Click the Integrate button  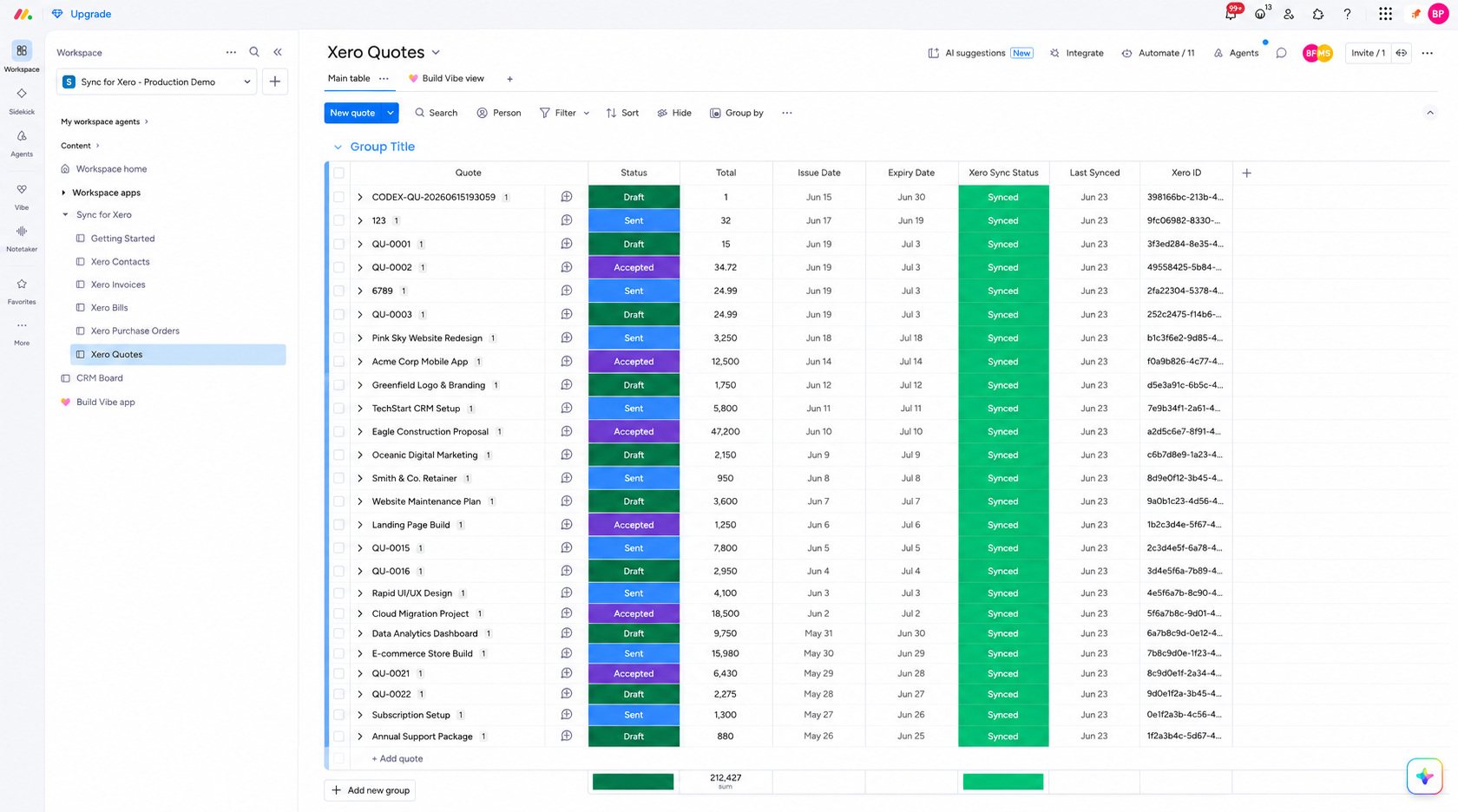tap(1077, 53)
